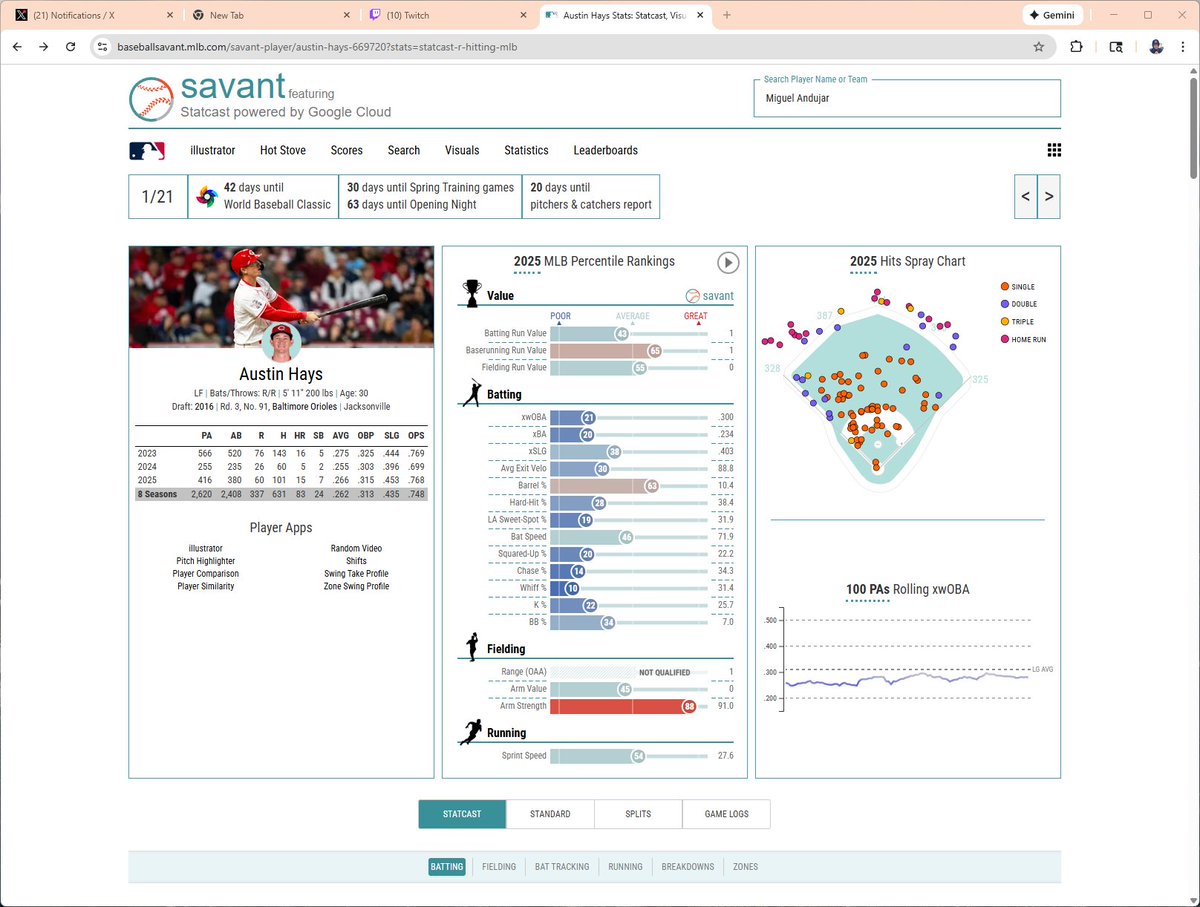The image size is (1200, 907).
Task: Play the percentile rankings animation
Action: 728,262
